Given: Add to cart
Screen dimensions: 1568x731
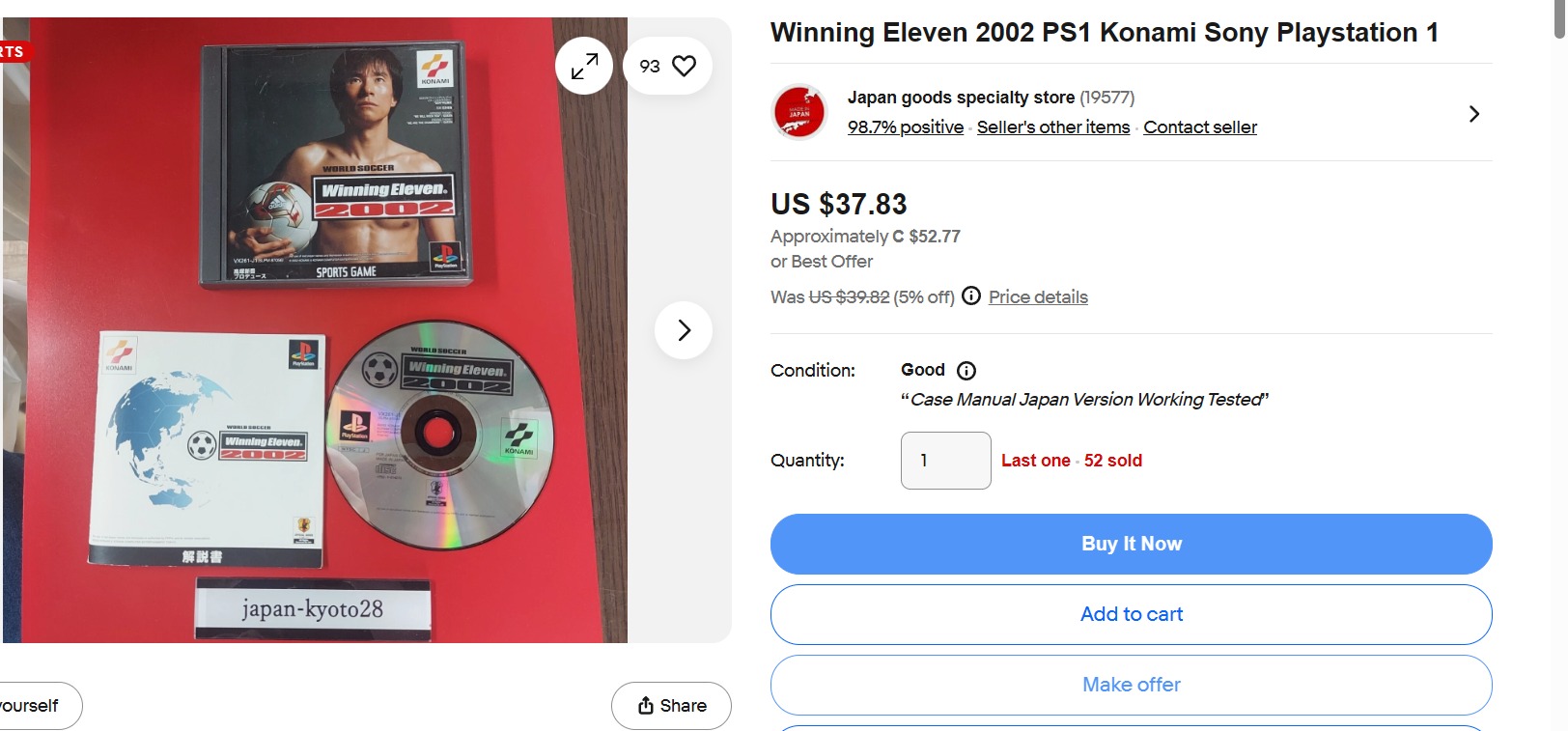Looking at the screenshot, I should [1132, 614].
